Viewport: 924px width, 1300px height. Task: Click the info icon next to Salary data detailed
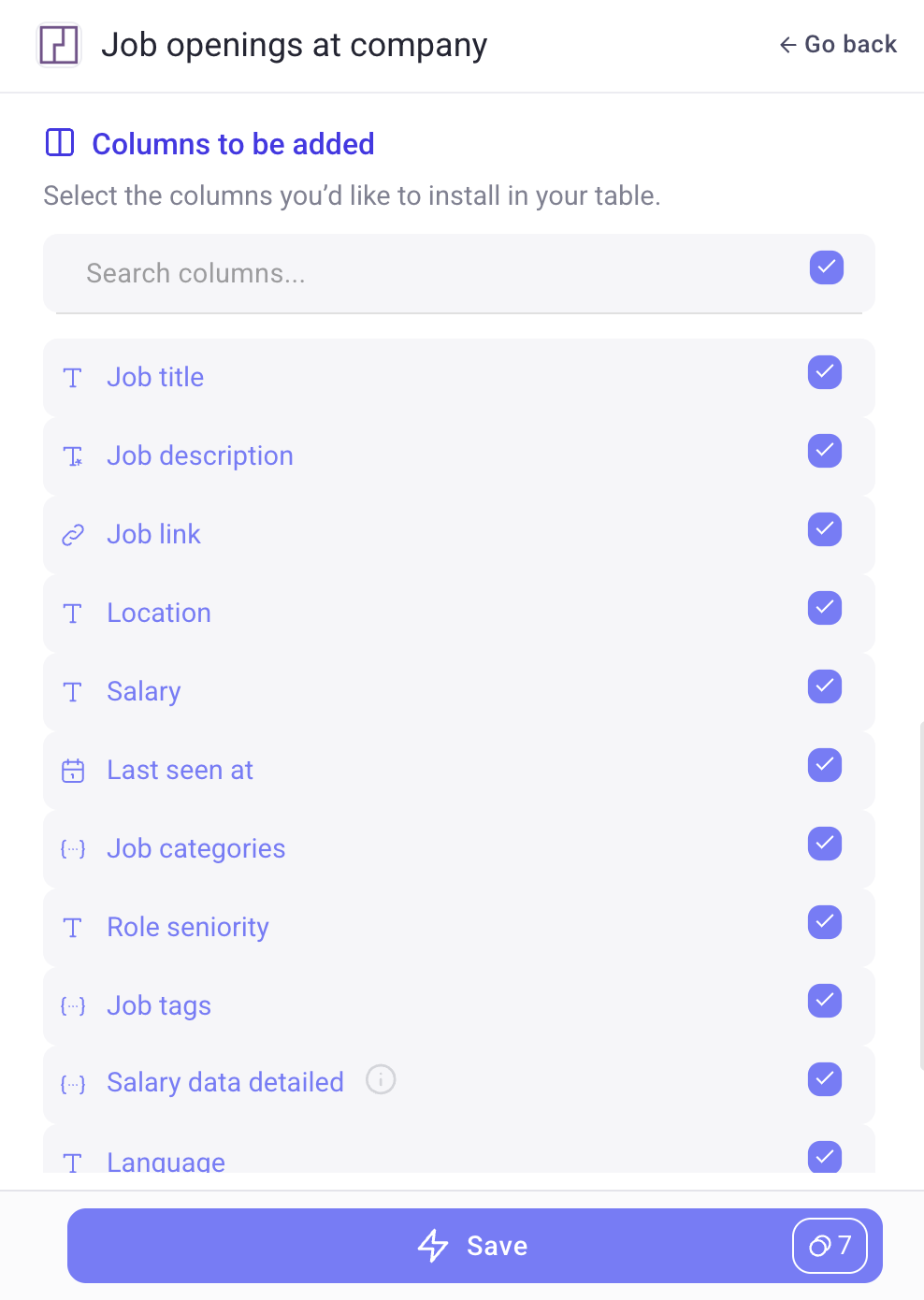pos(381,1079)
